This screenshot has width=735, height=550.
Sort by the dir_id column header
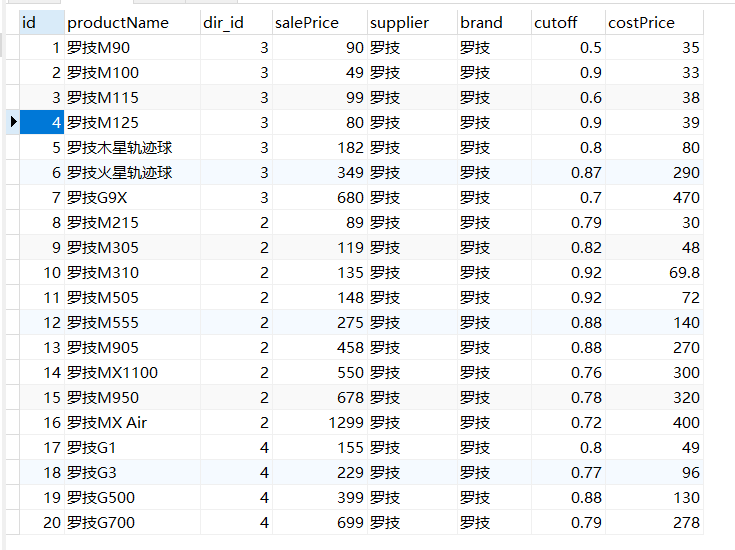(x=236, y=23)
